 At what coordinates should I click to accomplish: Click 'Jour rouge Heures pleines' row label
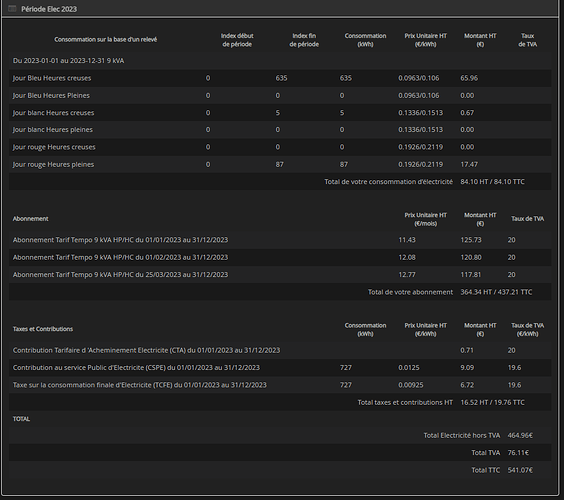click(53, 164)
